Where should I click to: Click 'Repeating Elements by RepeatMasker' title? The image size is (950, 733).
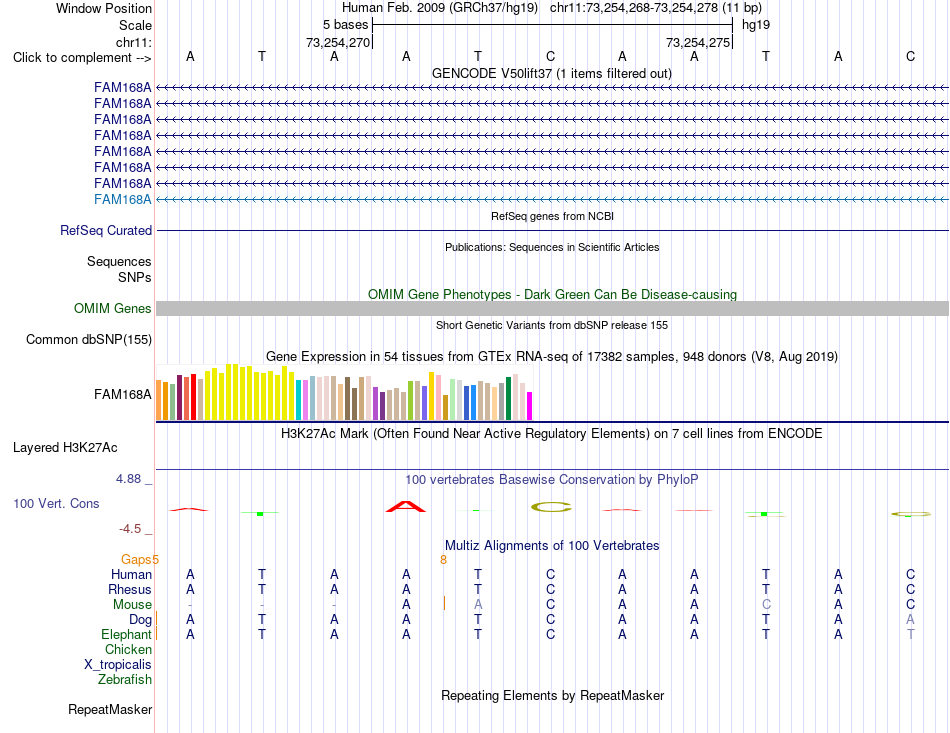click(552, 695)
